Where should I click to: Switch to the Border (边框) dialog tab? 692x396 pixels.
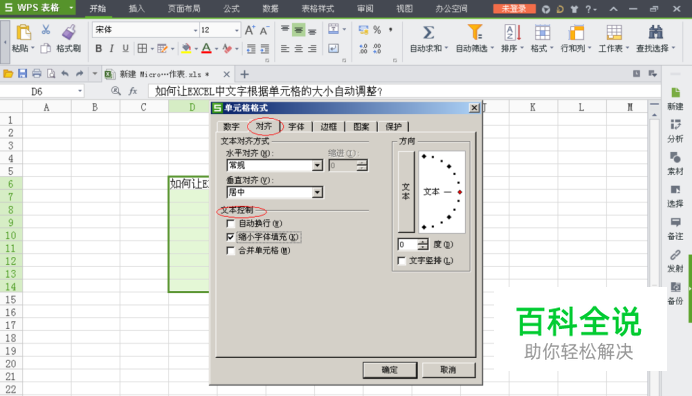pos(328,127)
